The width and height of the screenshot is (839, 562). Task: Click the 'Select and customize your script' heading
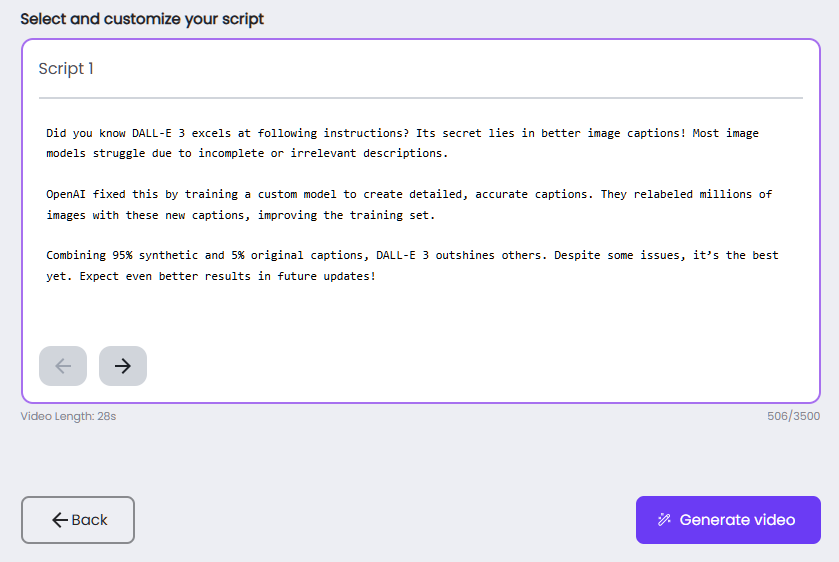click(142, 19)
